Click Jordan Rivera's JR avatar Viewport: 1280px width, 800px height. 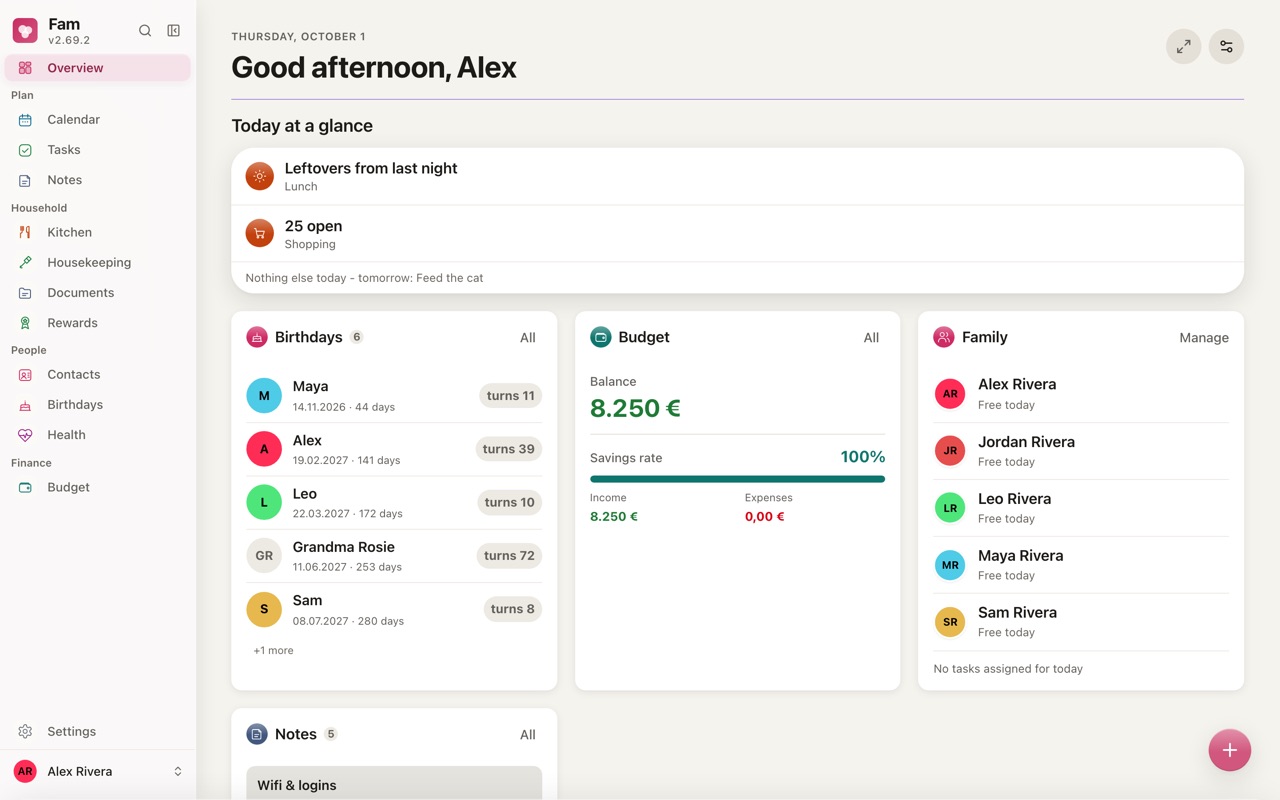pyautogui.click(x=950, y=451)
